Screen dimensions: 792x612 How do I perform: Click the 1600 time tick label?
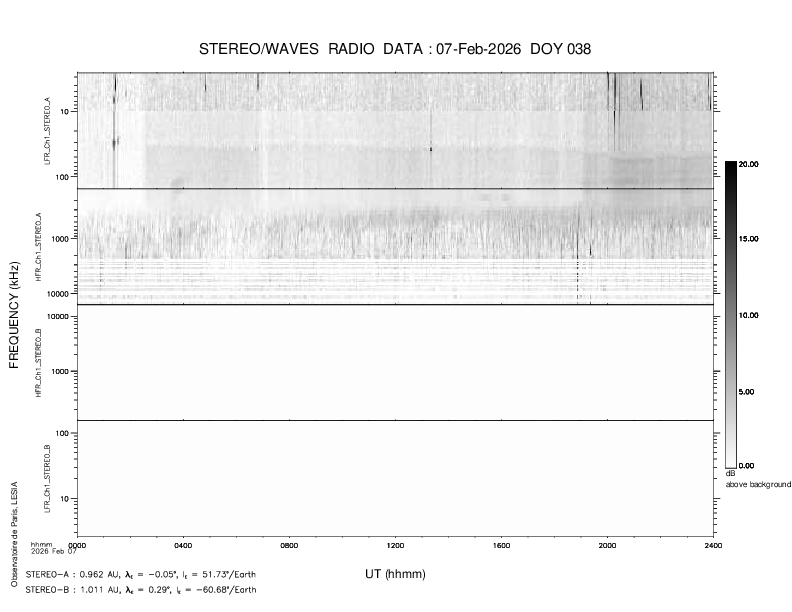tap(501, 545)
